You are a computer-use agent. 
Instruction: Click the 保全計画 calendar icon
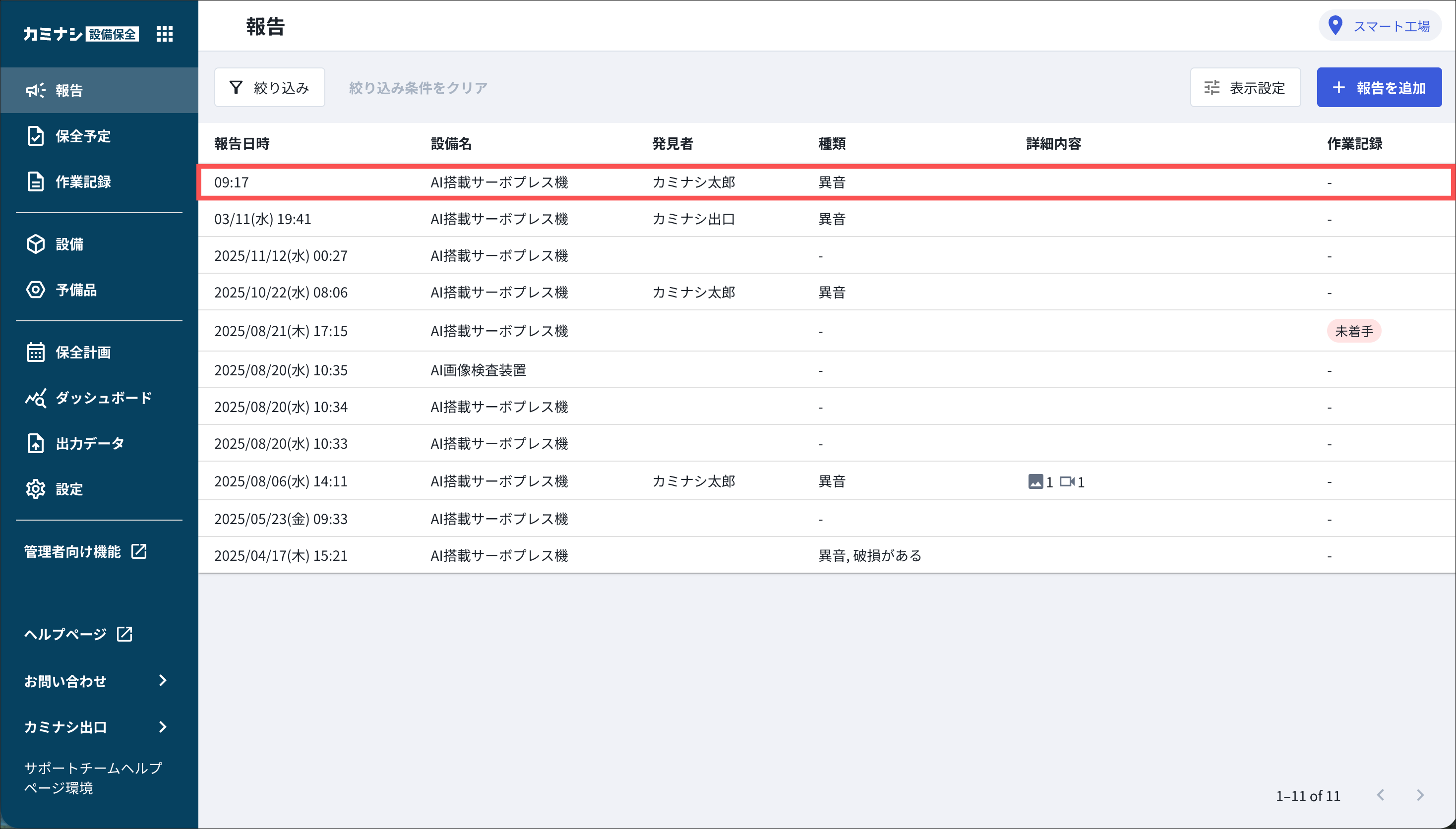(35, 353)
